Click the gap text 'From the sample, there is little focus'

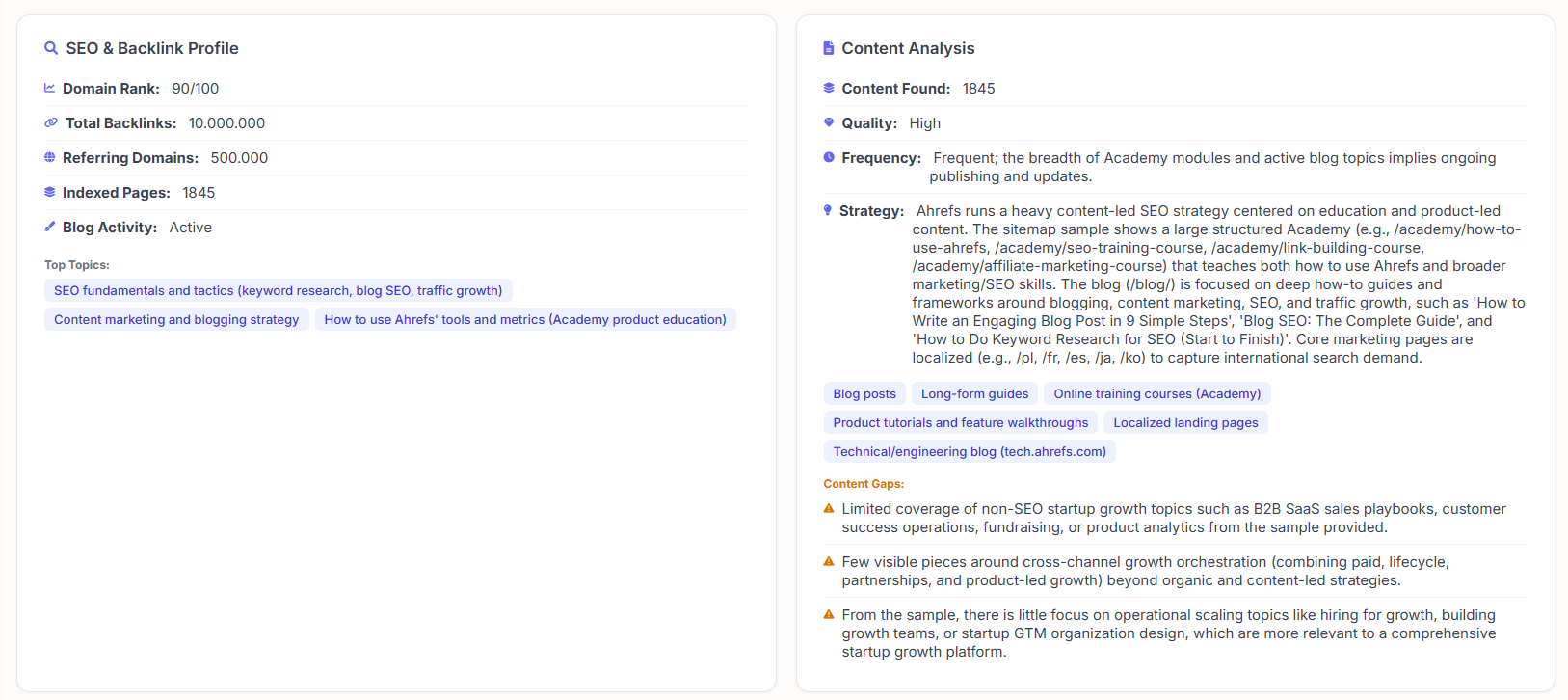[1169, 633]
